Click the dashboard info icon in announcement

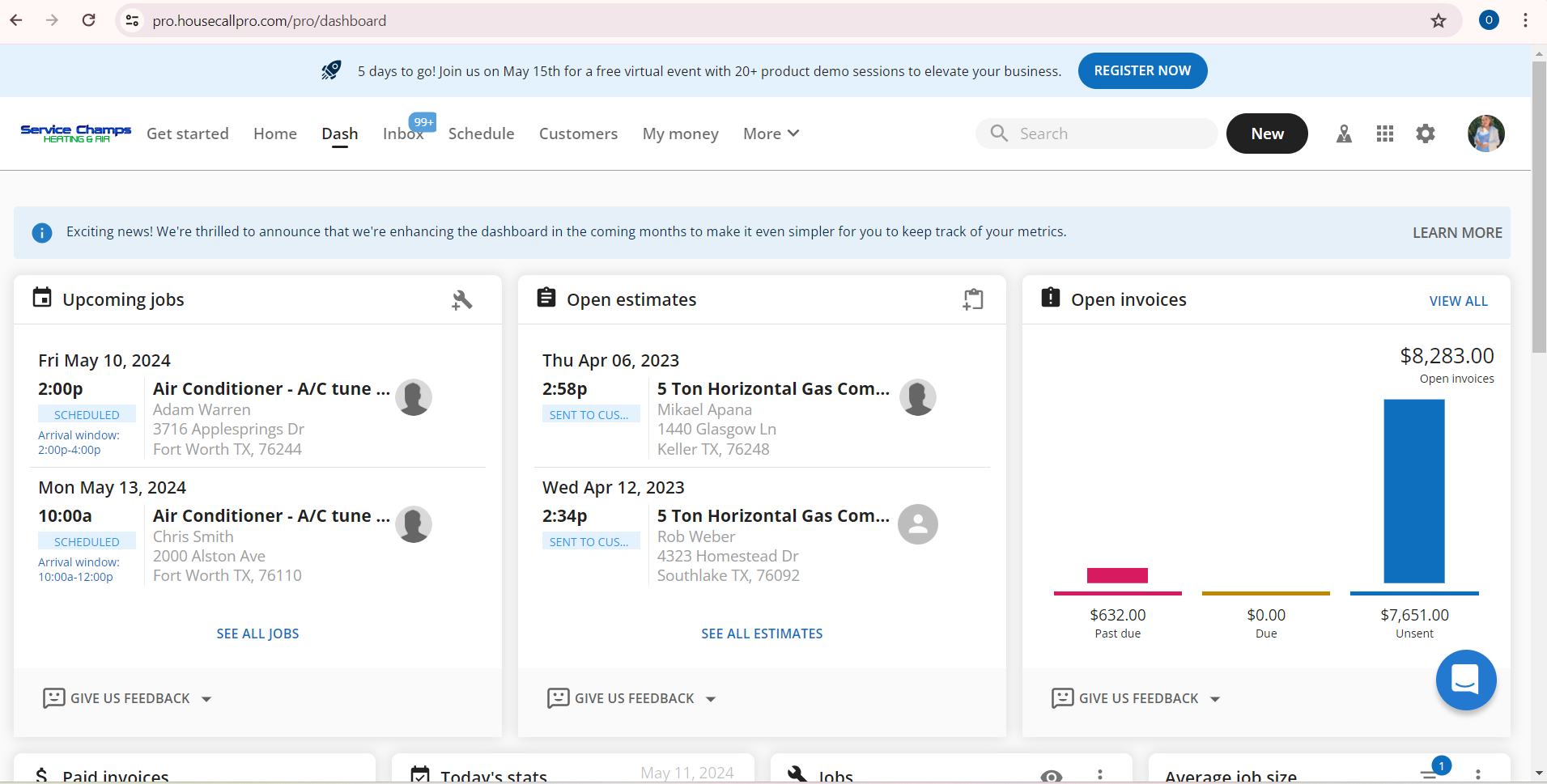click(x=42, y=233)
